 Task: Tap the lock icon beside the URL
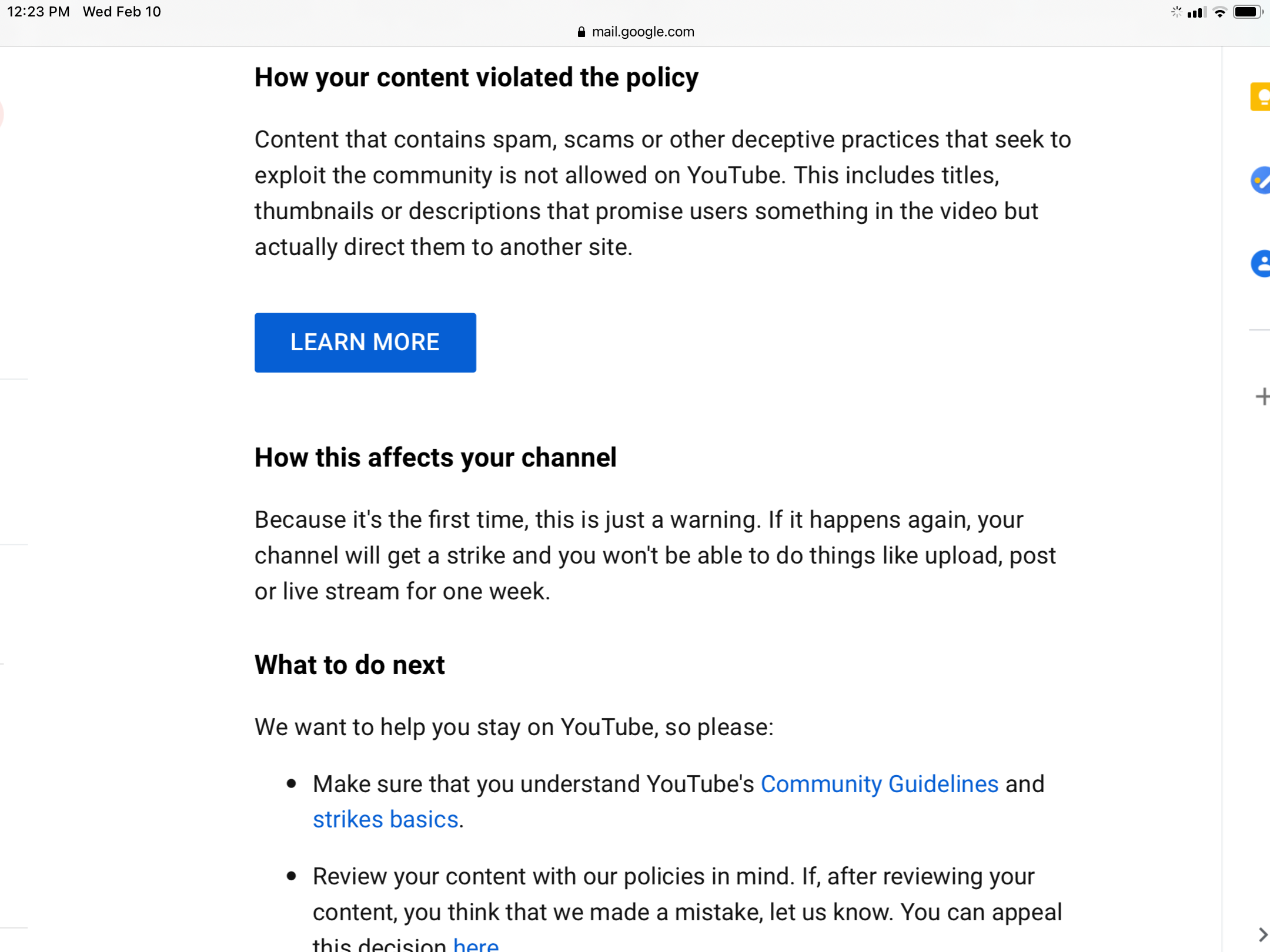click(581, 32)
